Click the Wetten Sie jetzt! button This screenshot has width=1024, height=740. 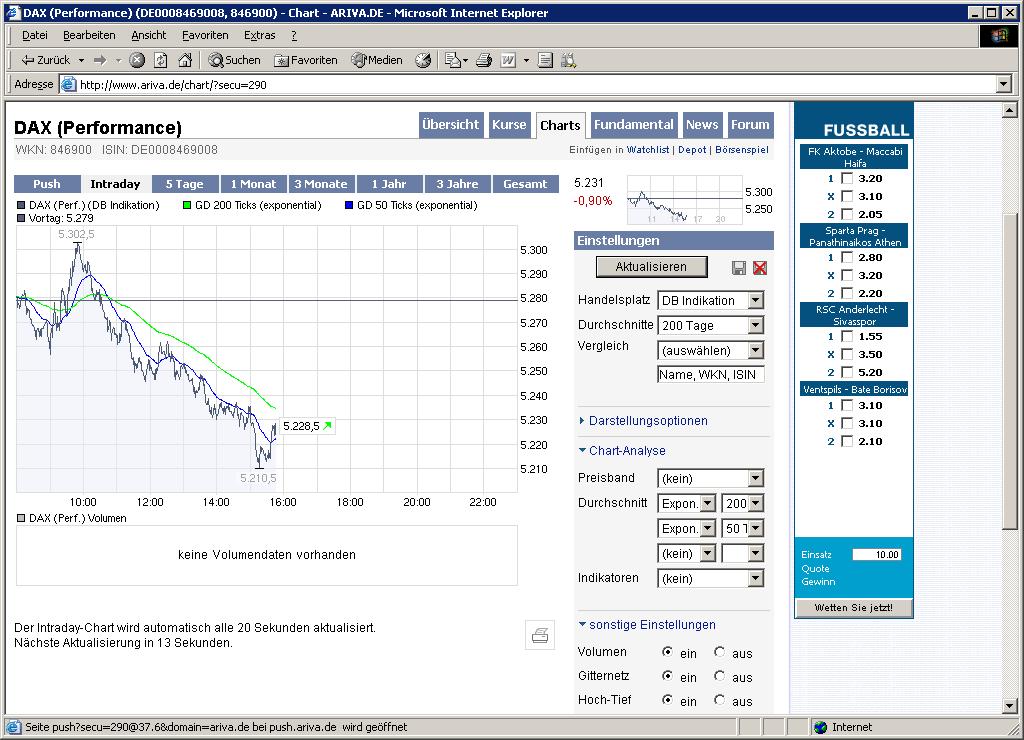854,607
